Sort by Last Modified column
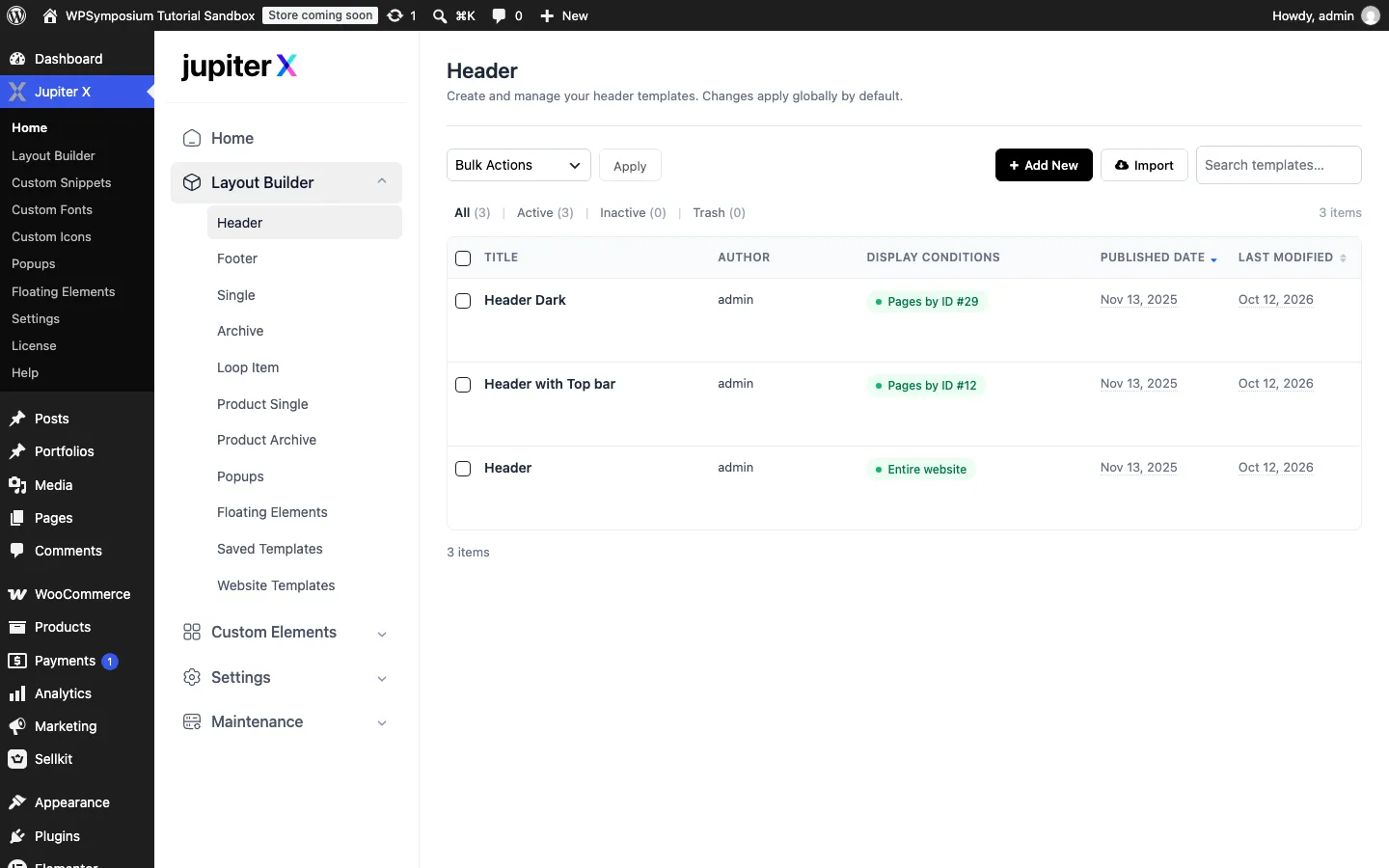Image resolution: width=1389 pixels, height=868 pixels. [x=1292, y=258]
